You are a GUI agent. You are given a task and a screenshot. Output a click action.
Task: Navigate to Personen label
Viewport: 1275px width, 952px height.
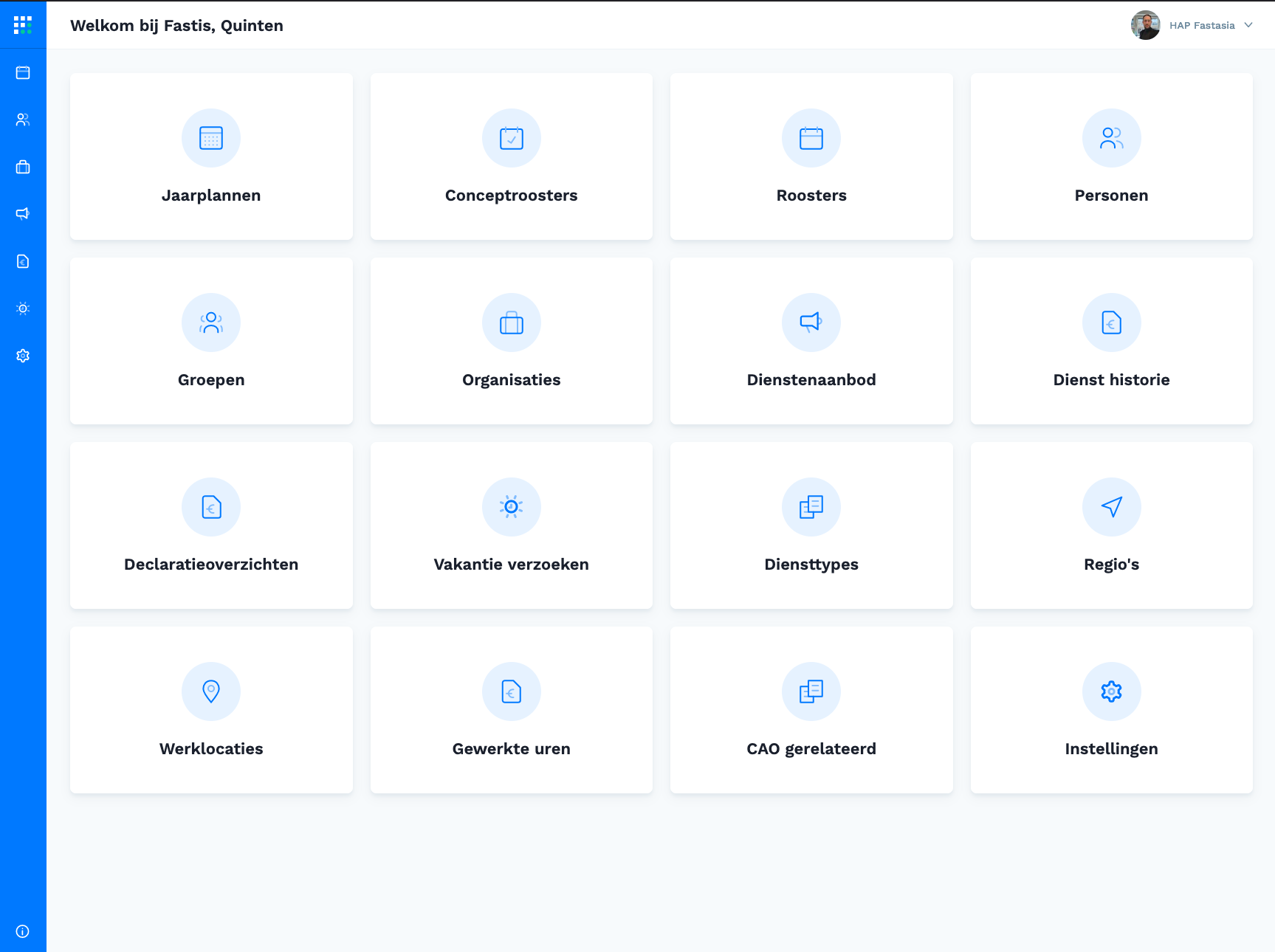click(1112, 196)
